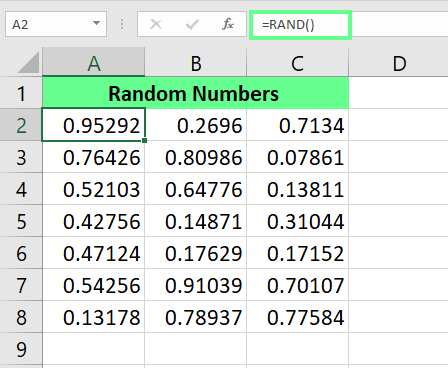The width and height of the screenshot is (448, 368).
Task: Click cell containing 0.17629
Action: (196, 253)
